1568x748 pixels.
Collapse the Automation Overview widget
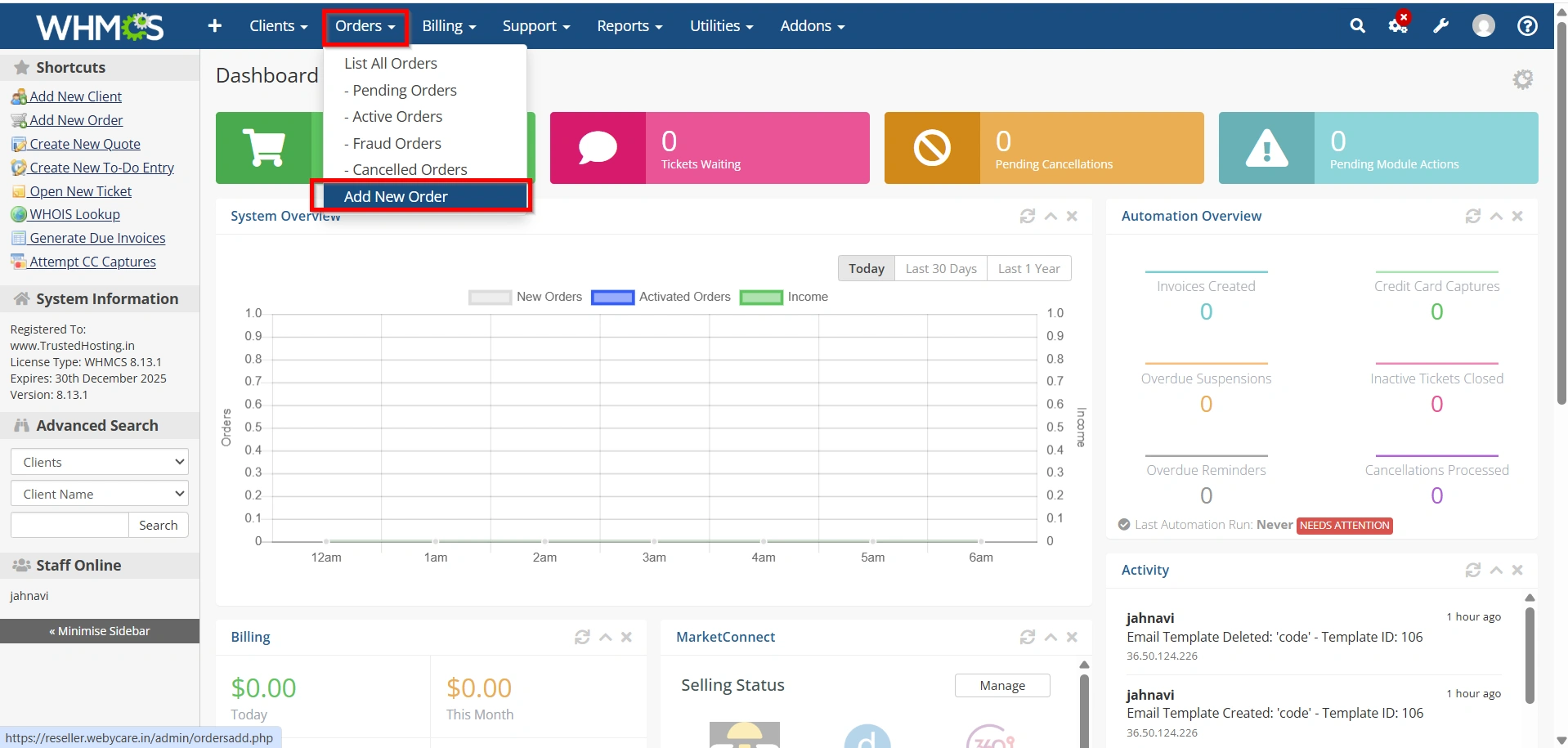1496,216
